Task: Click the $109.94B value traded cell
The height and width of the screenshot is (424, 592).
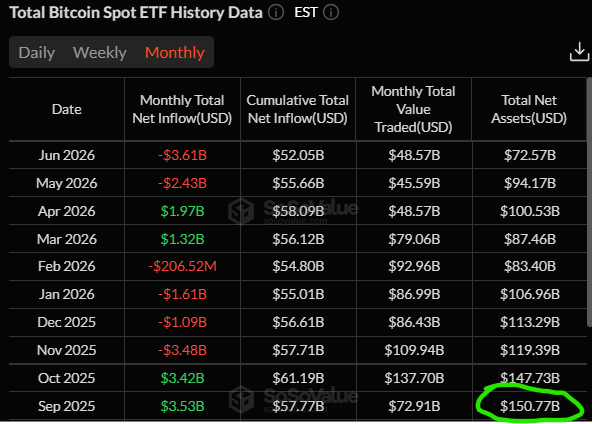Action: tap(414, 350)
